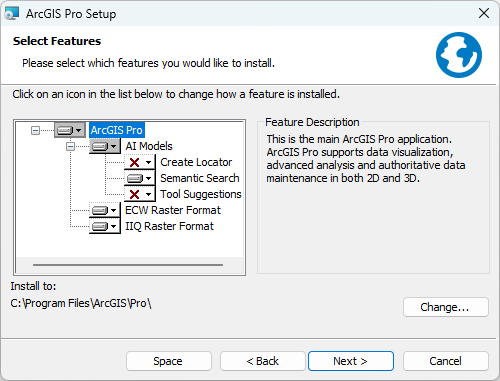Collapse the AI Models tree node
The image size is (500, 381).
pos(70,146)
